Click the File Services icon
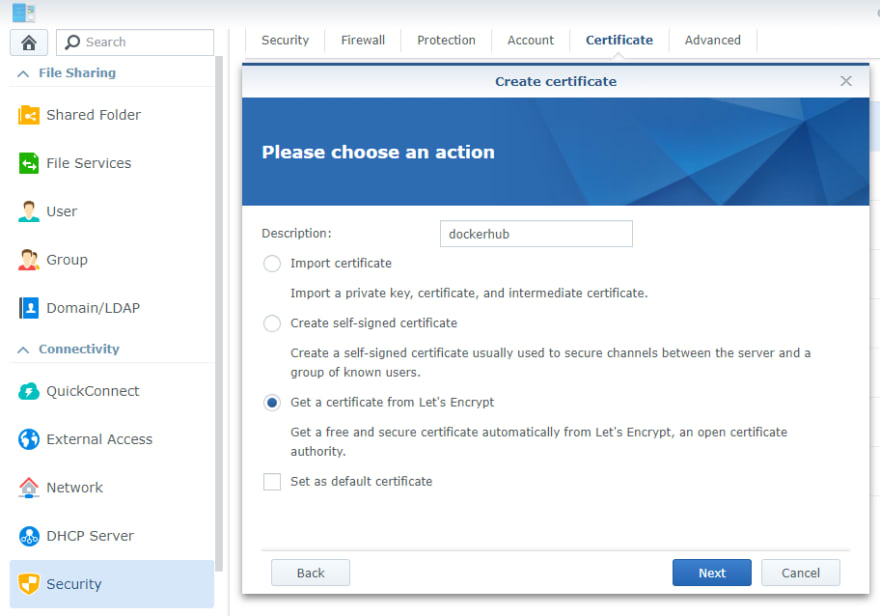 pyautogui.click(x=29, y=163)
